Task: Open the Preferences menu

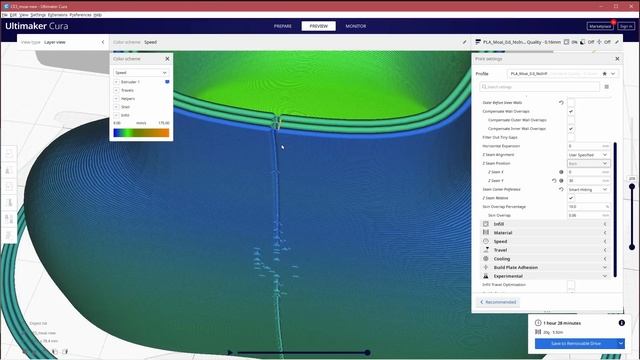Action: click(80, 15)
